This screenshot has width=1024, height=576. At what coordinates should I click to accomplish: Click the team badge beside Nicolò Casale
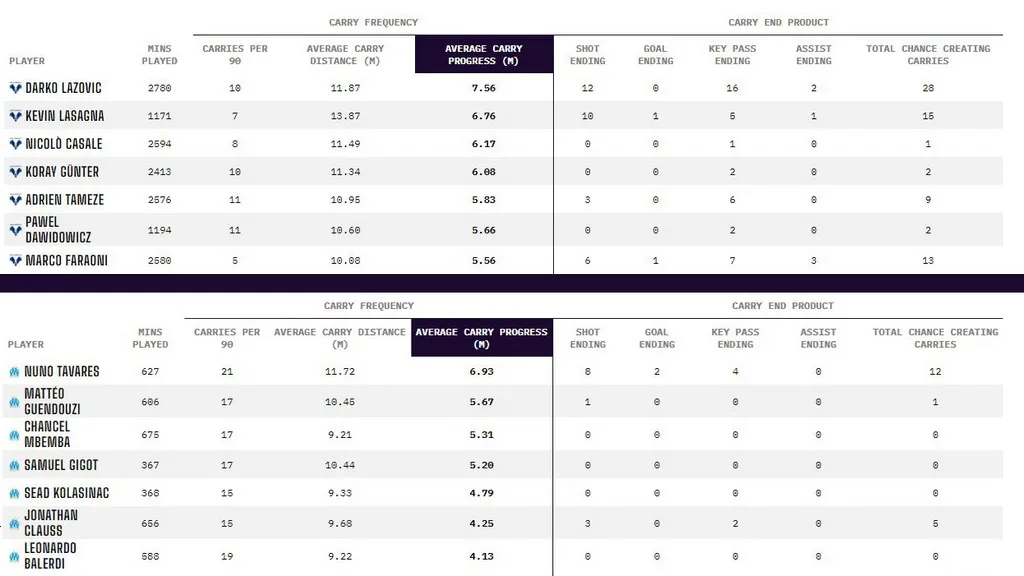(15, 144)
